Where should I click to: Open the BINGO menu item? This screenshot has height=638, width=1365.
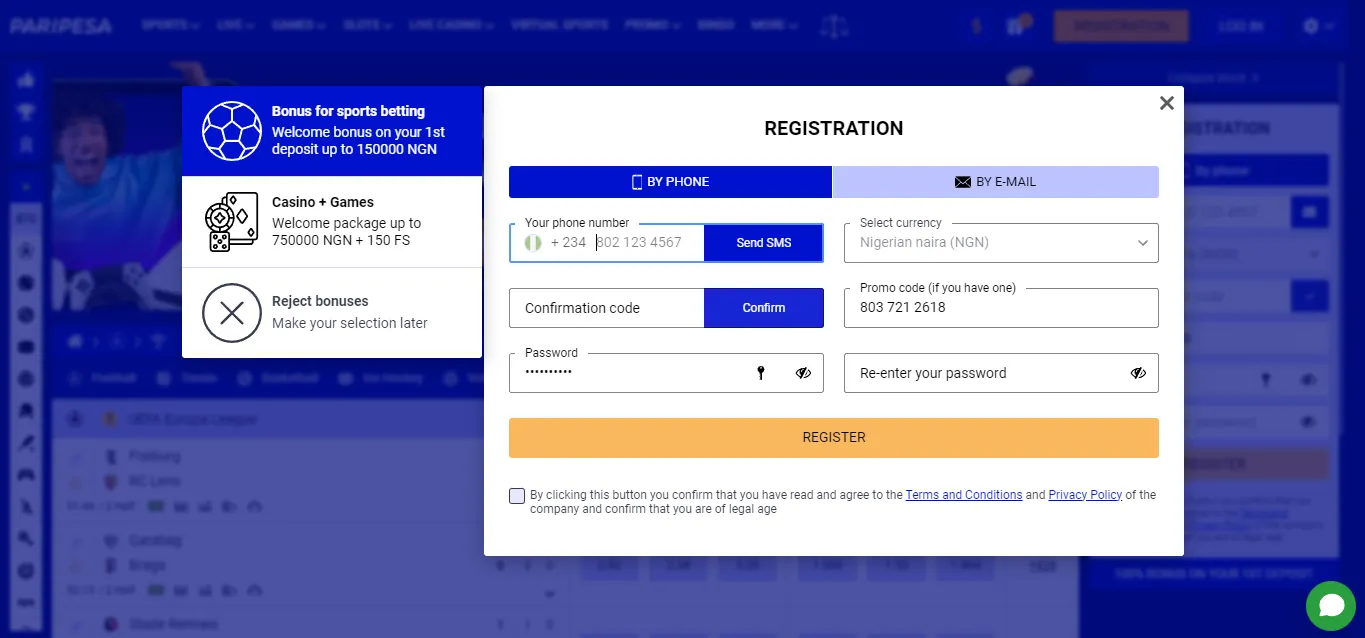[x=716, y=25]
